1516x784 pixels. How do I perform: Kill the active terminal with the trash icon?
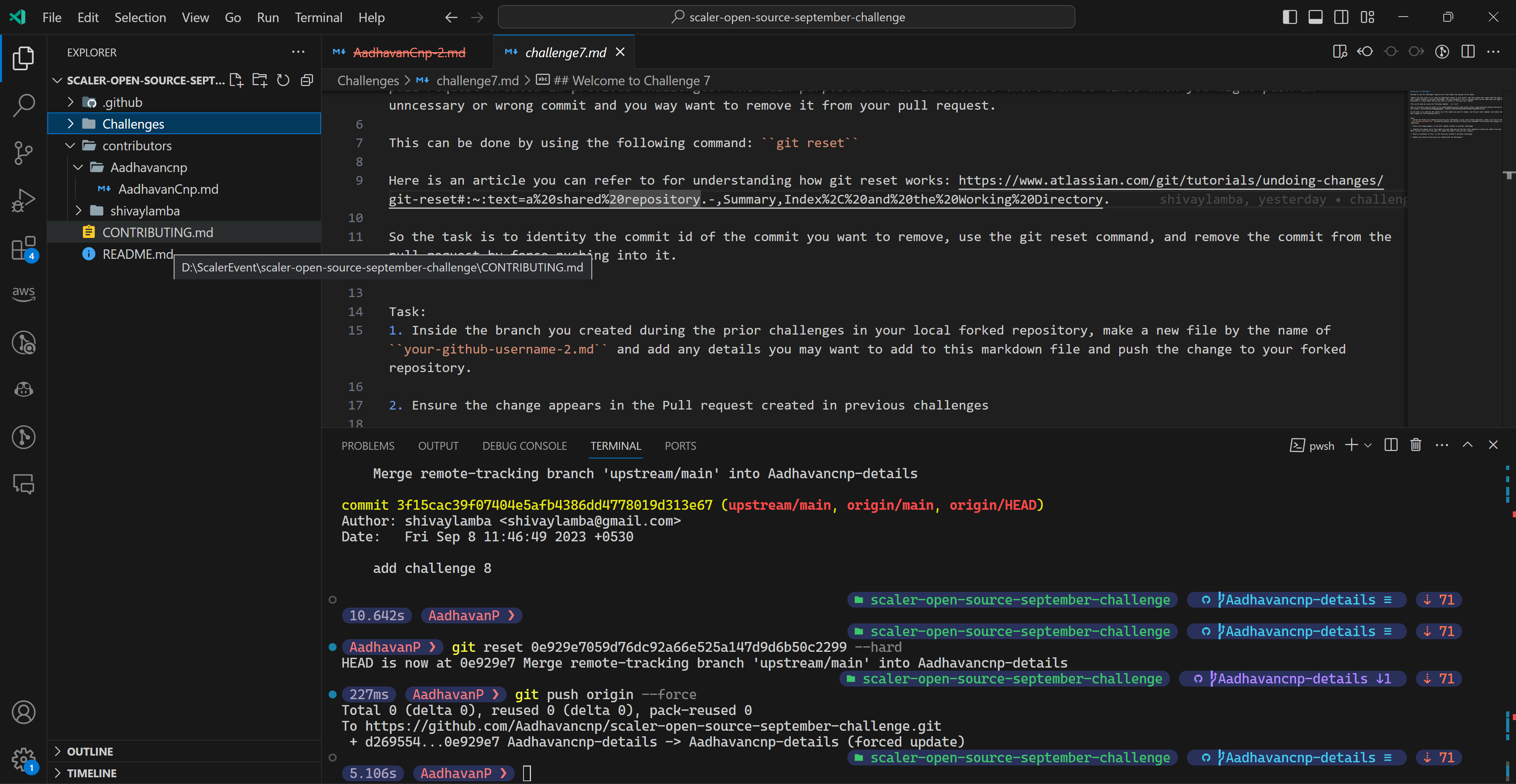point(1416,445)
